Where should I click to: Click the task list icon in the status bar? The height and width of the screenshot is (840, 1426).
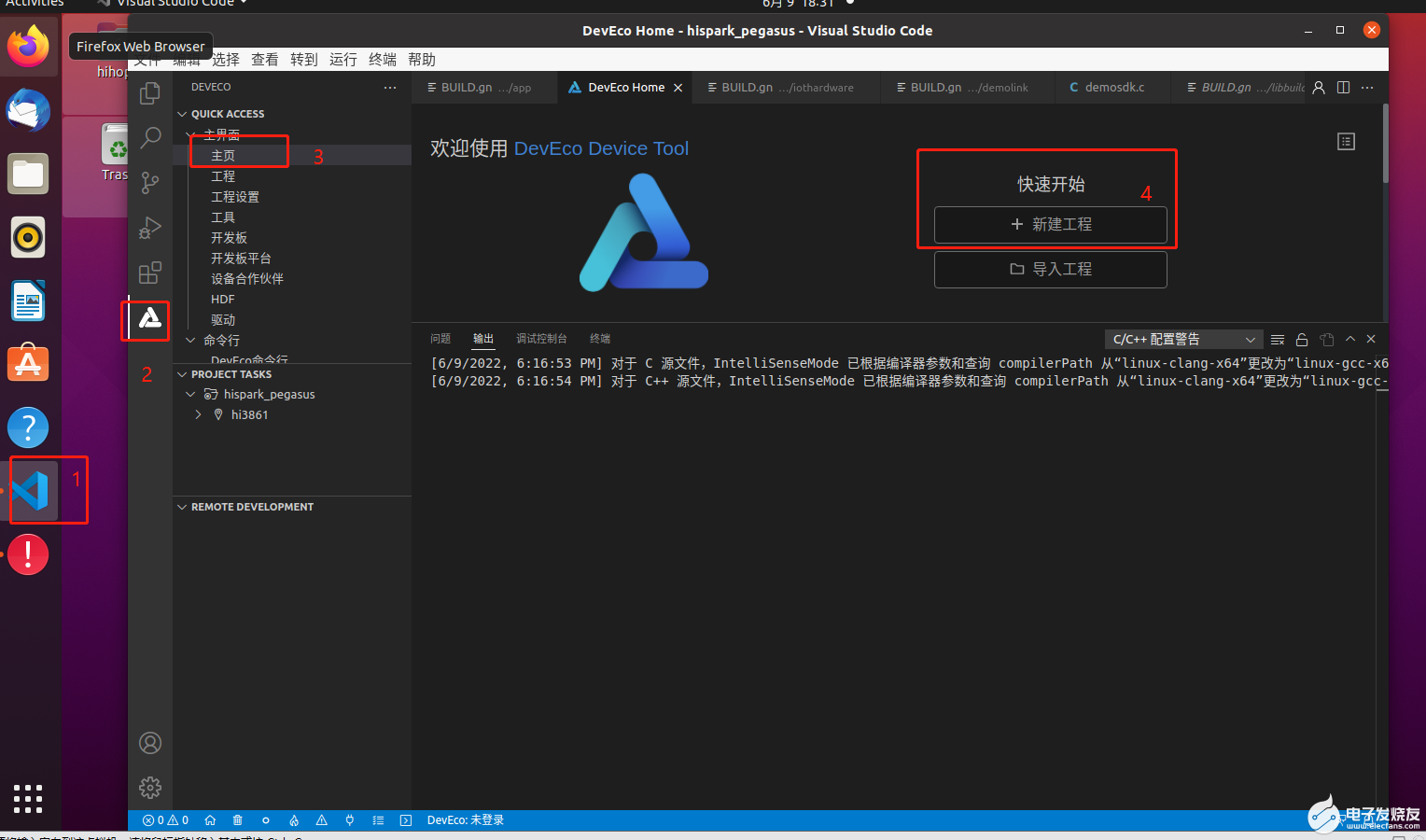[x=378, y=820]
